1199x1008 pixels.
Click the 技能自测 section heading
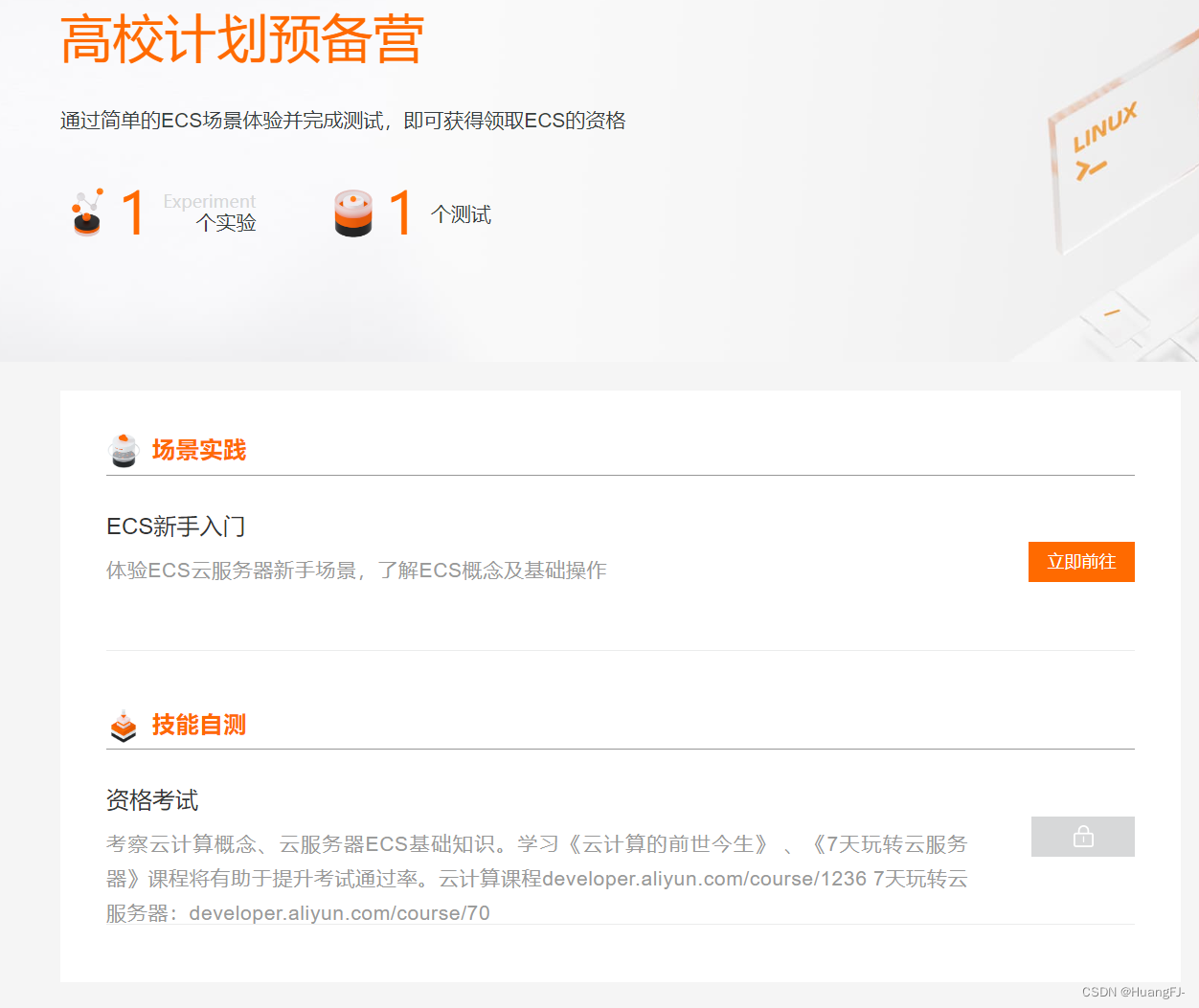click(x=199, y=725)
